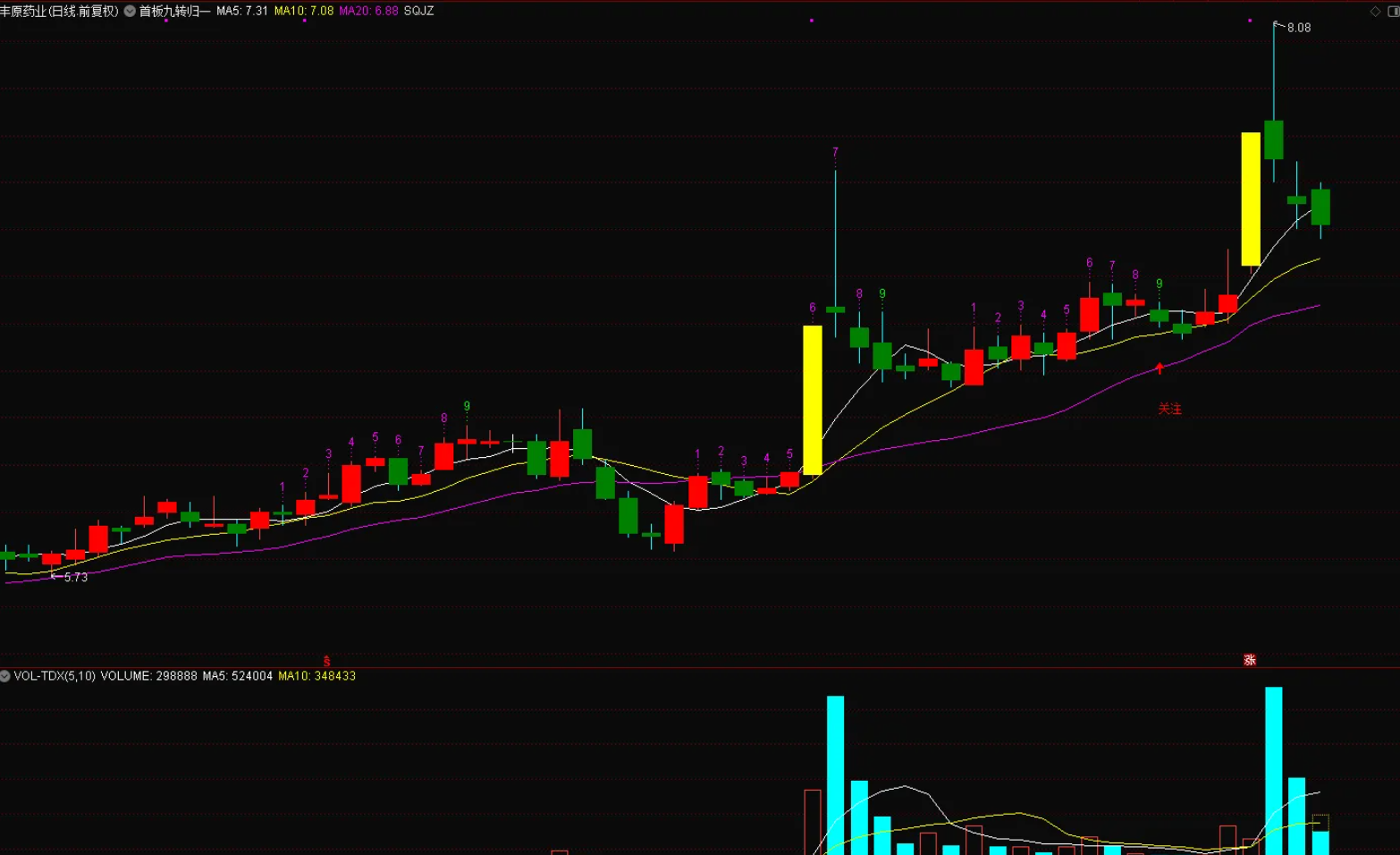Viewport: 1400px width, 855px height.
Task: Click the MA10 7.08 legend label
Action: [303, 12]
